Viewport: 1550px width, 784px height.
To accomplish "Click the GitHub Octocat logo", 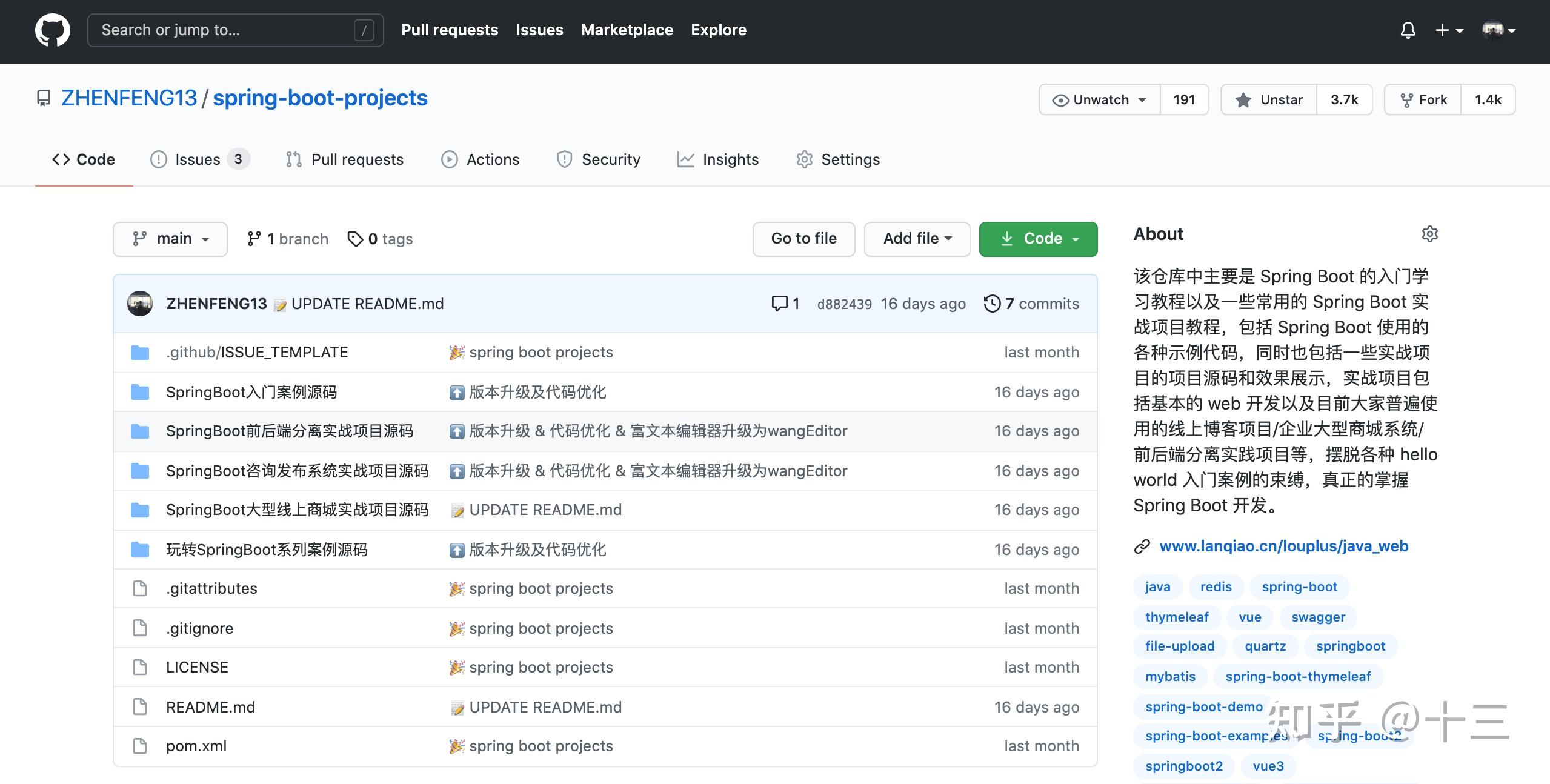I will (x=52, y=30).
